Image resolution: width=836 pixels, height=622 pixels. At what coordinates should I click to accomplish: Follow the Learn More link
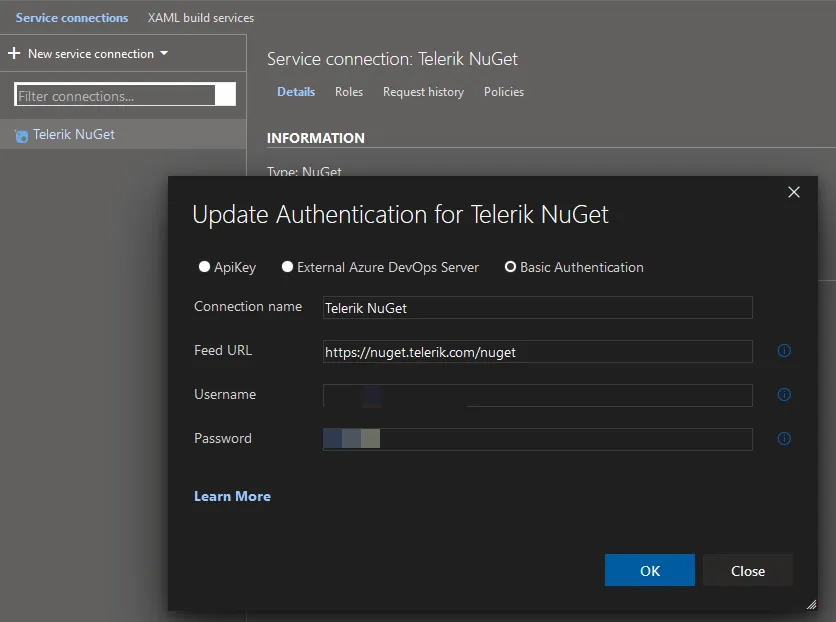(x=232, y=496)
